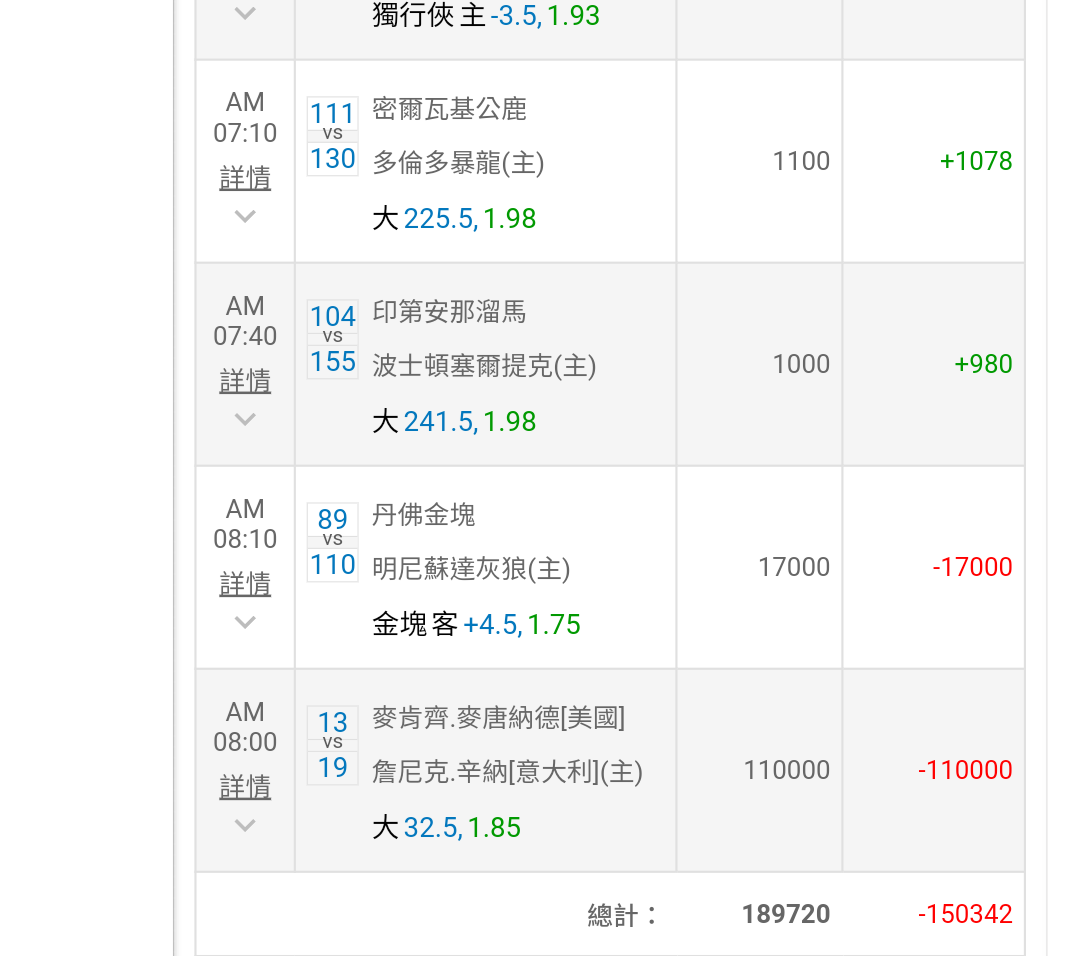1080x956 pixels.
Task: Click the 13 vs 19 score box
Action: 333,745
